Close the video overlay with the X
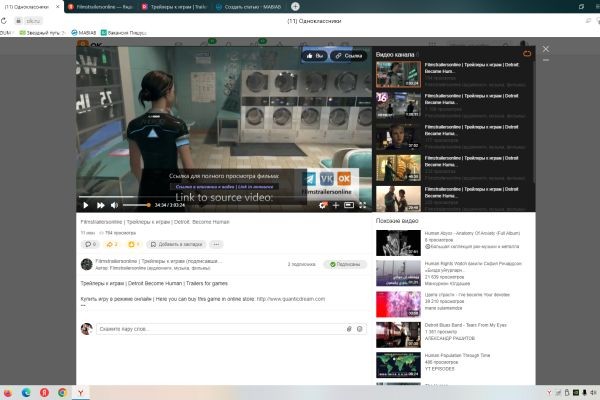 coord(546,49)
